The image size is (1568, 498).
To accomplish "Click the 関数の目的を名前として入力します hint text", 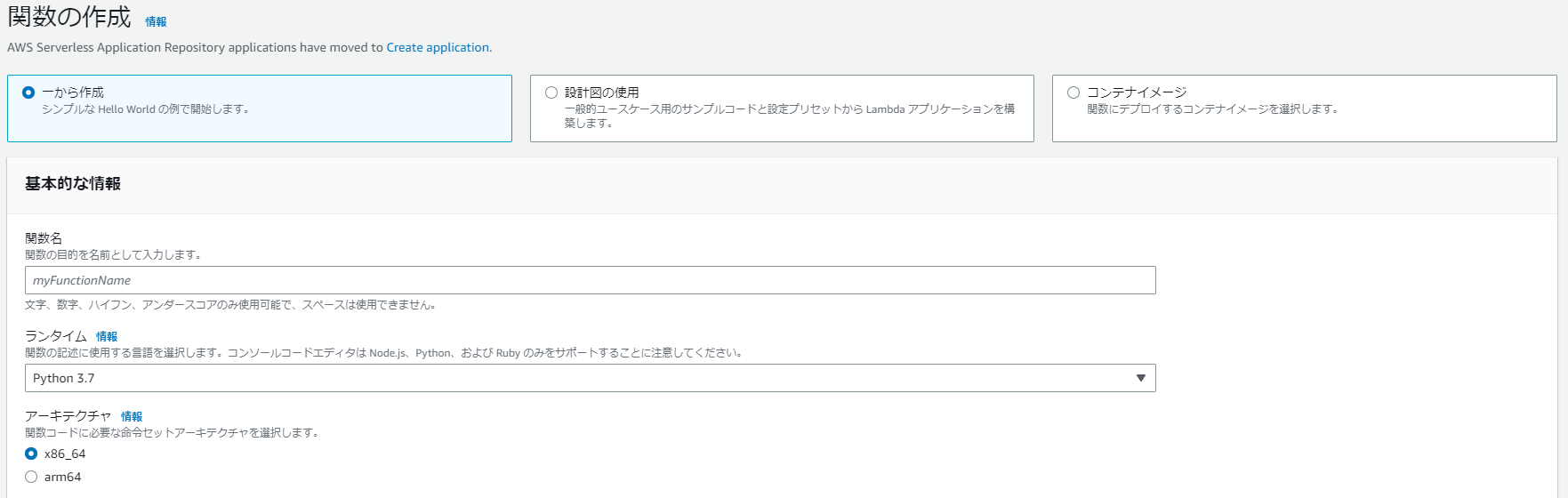I will coord(115,254).
